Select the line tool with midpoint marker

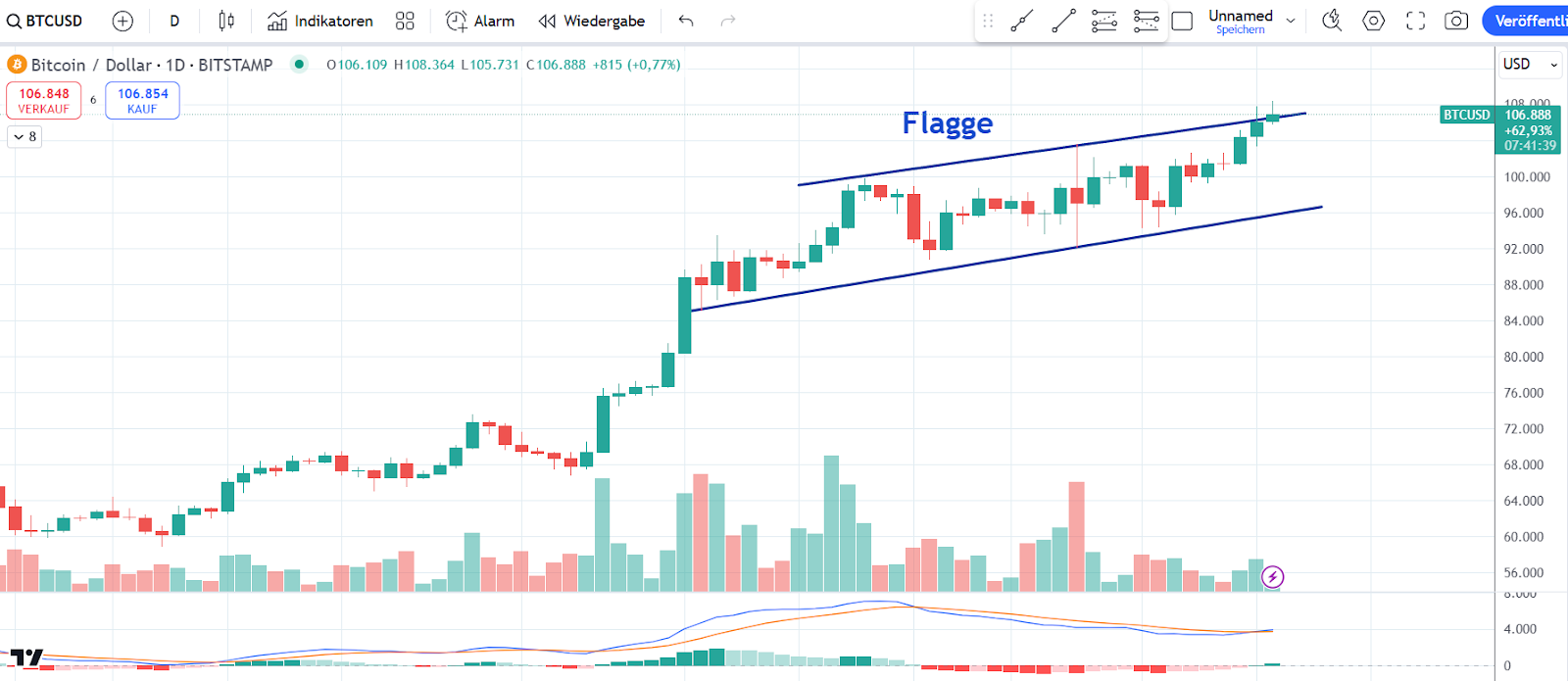pyautogui.click(x=1022, y=21)
